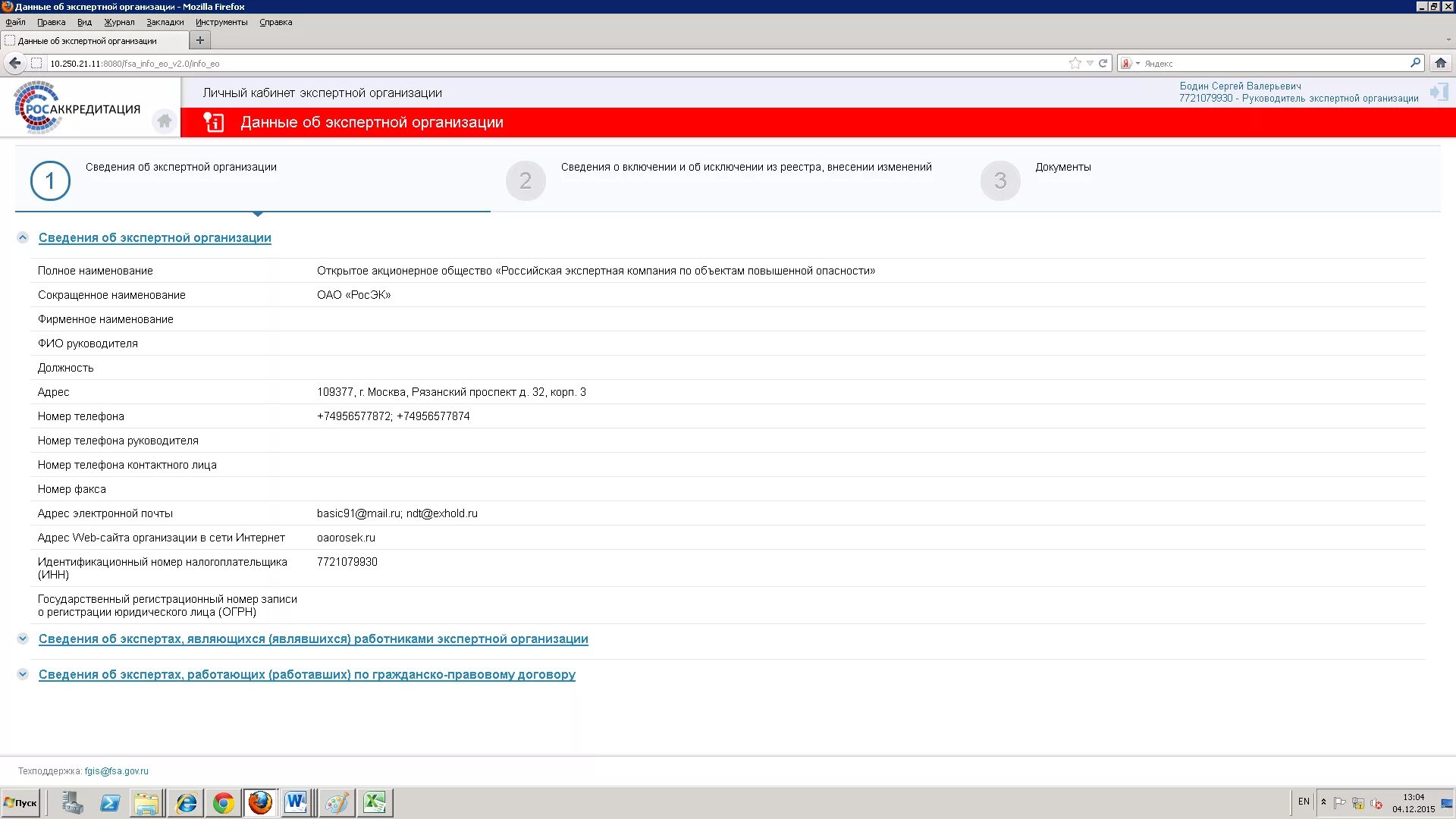Open the Справка menu

(x=275, y=22)
